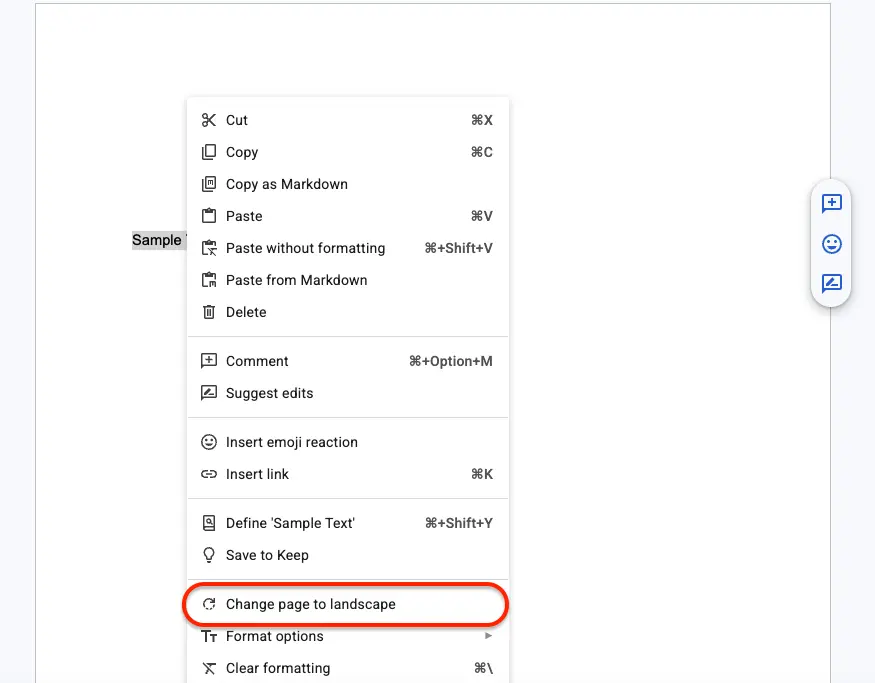Select Paste from Markdown
The height and width of the screenshot is (683, 875).
(x=295, y=280)
